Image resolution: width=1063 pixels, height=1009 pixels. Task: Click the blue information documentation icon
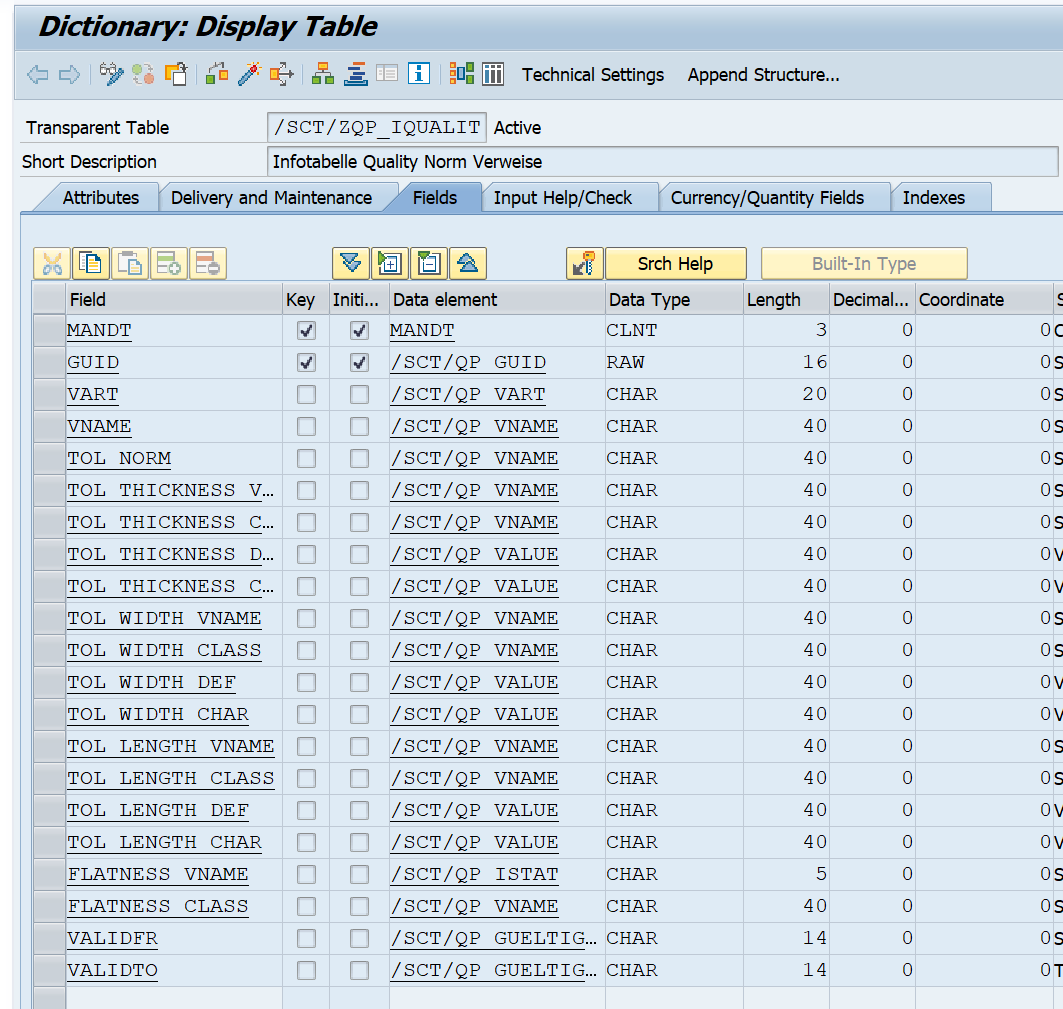tap(419, 74)
